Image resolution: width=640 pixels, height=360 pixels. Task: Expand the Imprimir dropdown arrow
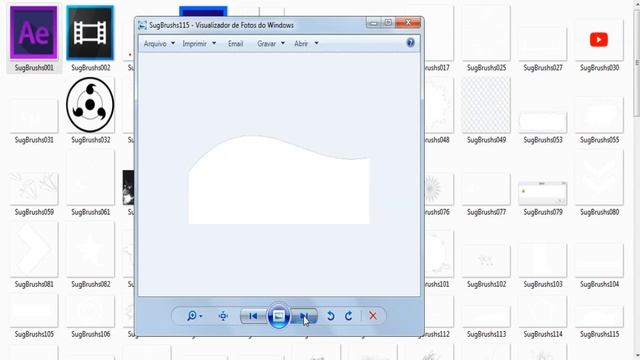click(x=214, y=43)
